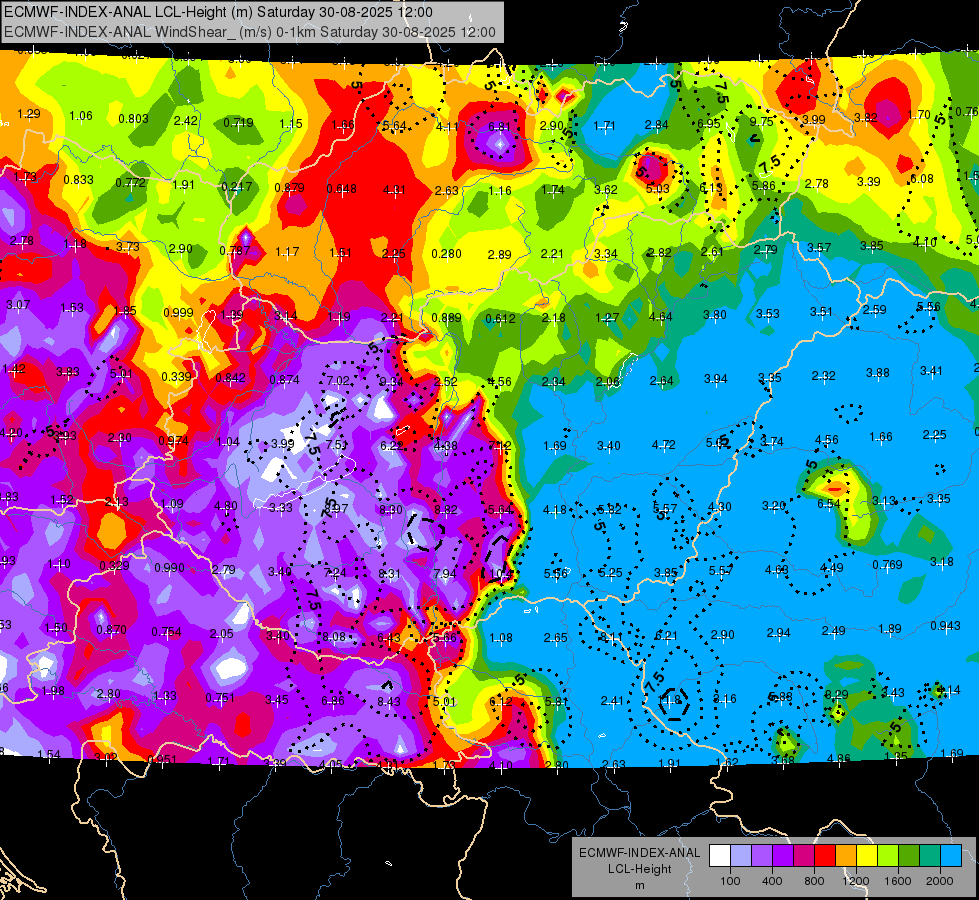This screenshot has width=979, height=900.
Task: Click legend tick label 800
Action: coord(814,881)
